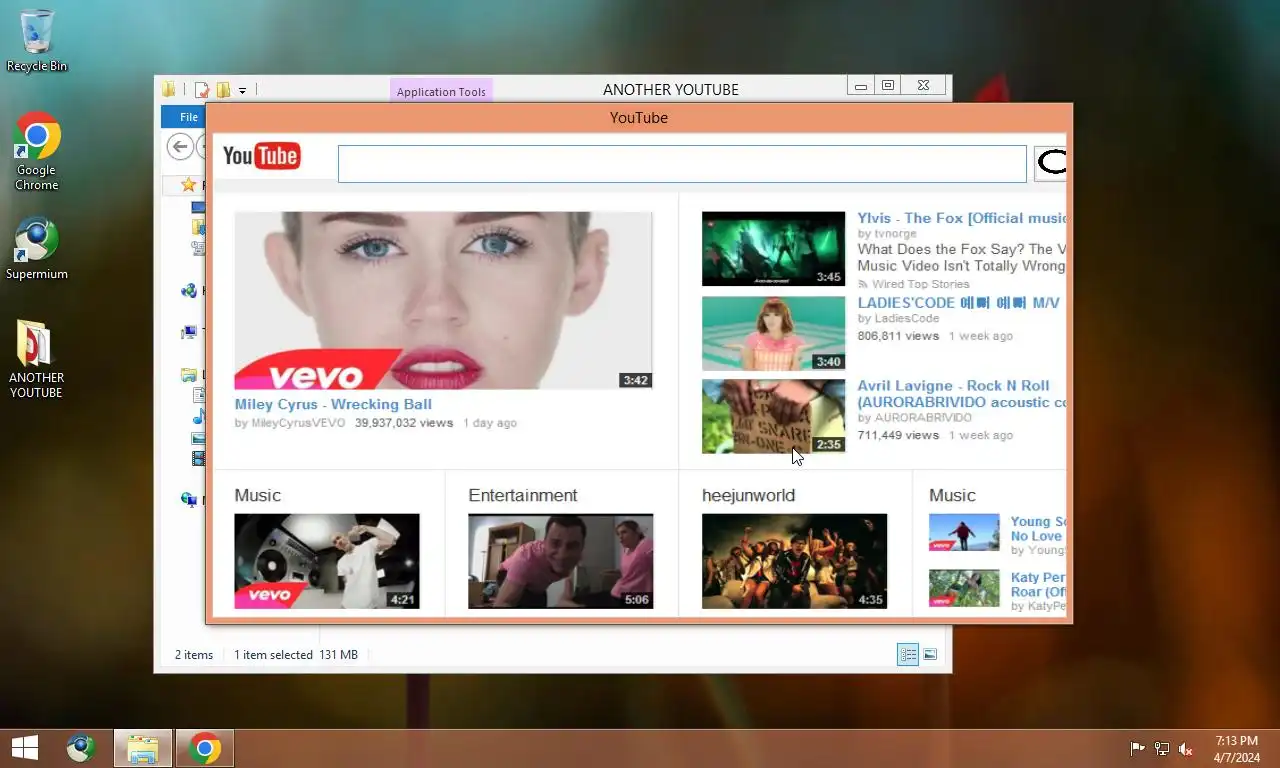Click the Entertainment section heading

point(523,495)
